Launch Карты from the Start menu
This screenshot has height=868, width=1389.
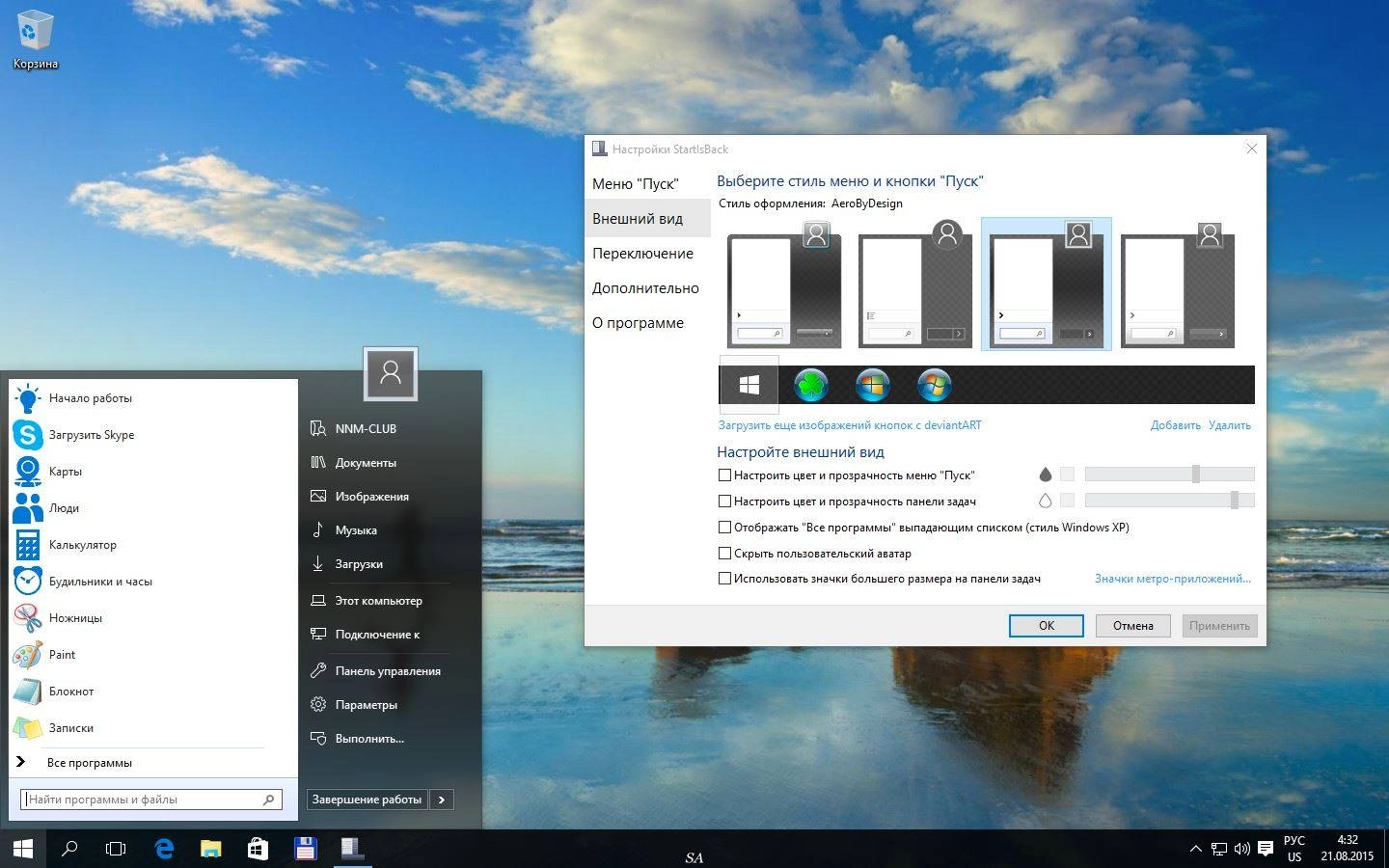coord(153,472)
